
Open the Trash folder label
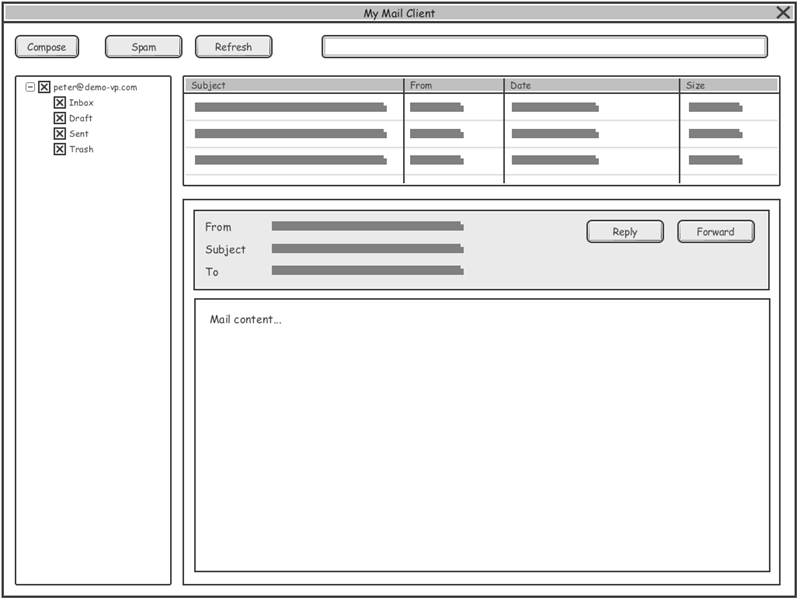pos(81,149)
